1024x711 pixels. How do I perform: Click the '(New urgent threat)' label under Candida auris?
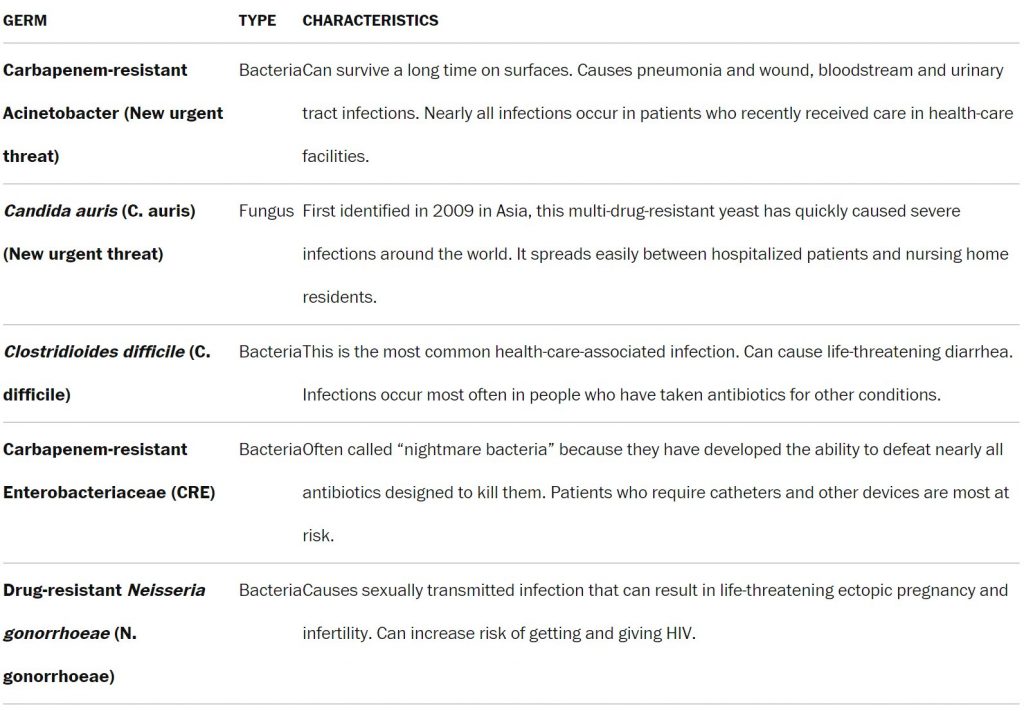point(83,254)
